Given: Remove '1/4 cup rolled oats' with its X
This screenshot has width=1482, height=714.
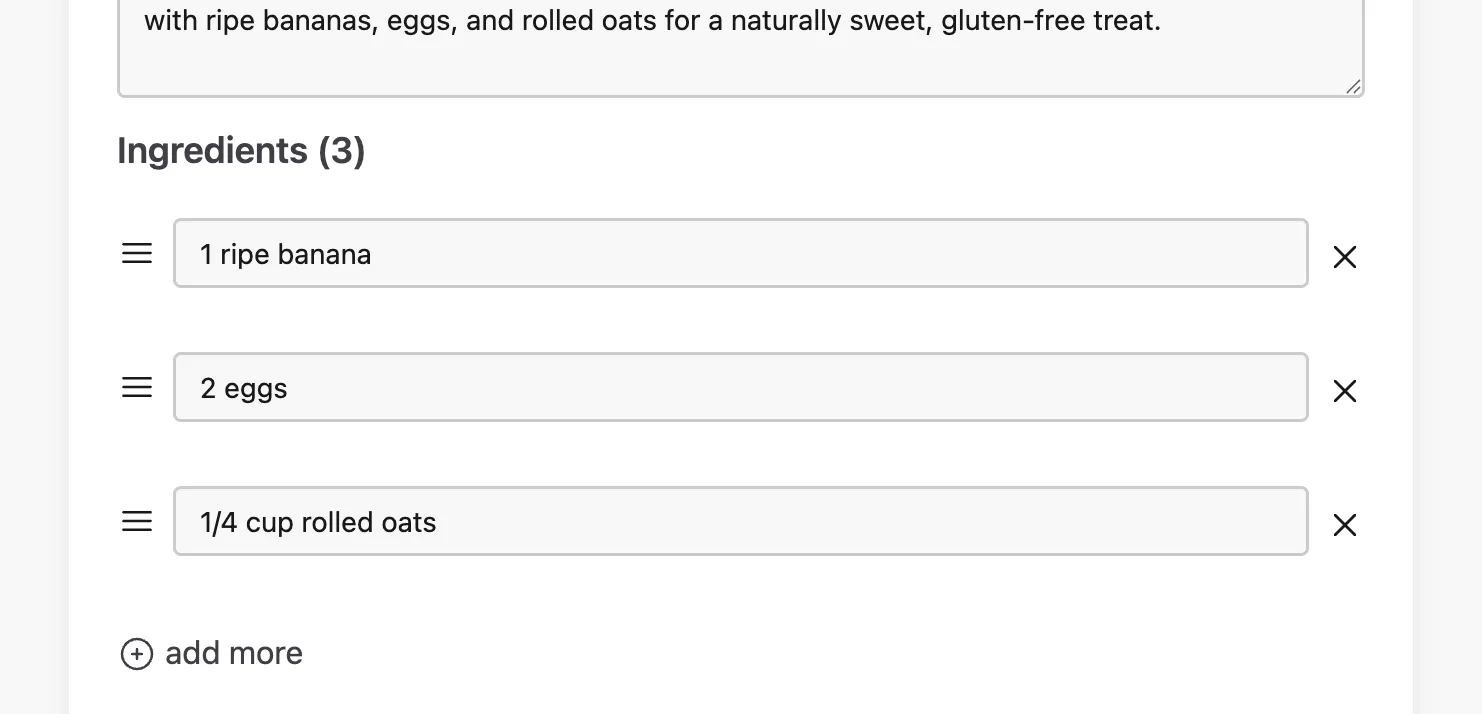Looking at the screenshot, I should coord(1345,525).
